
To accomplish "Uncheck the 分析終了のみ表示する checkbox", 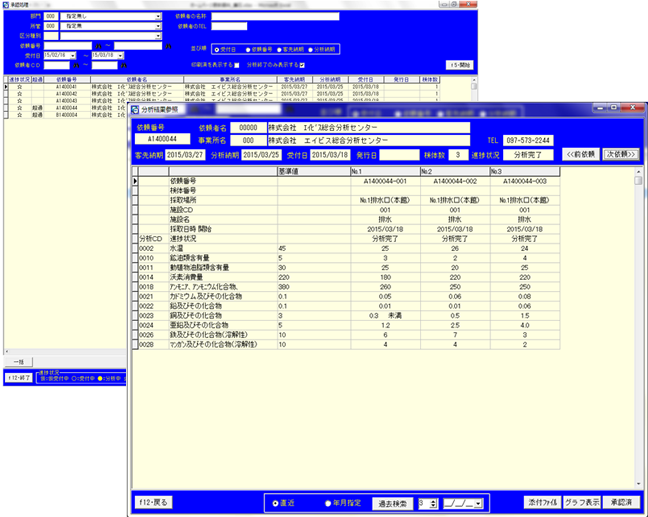I will [x=302, y=65].
